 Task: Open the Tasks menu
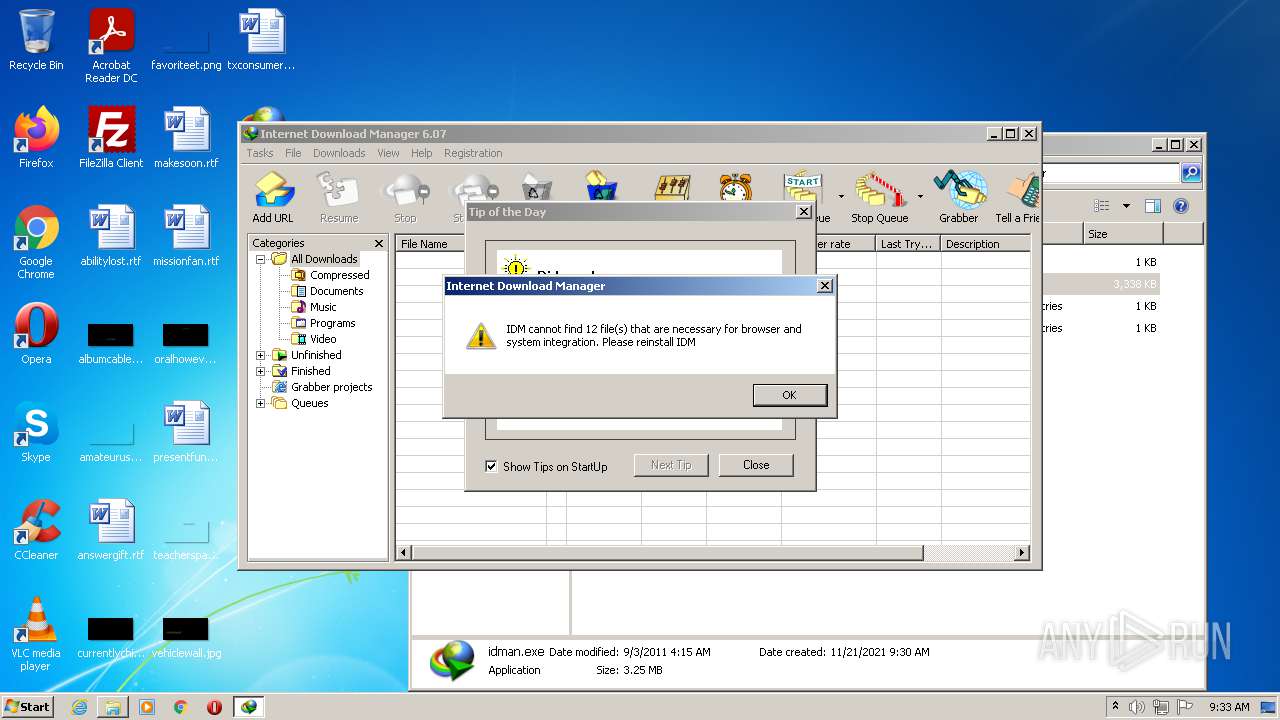point(260,153)
